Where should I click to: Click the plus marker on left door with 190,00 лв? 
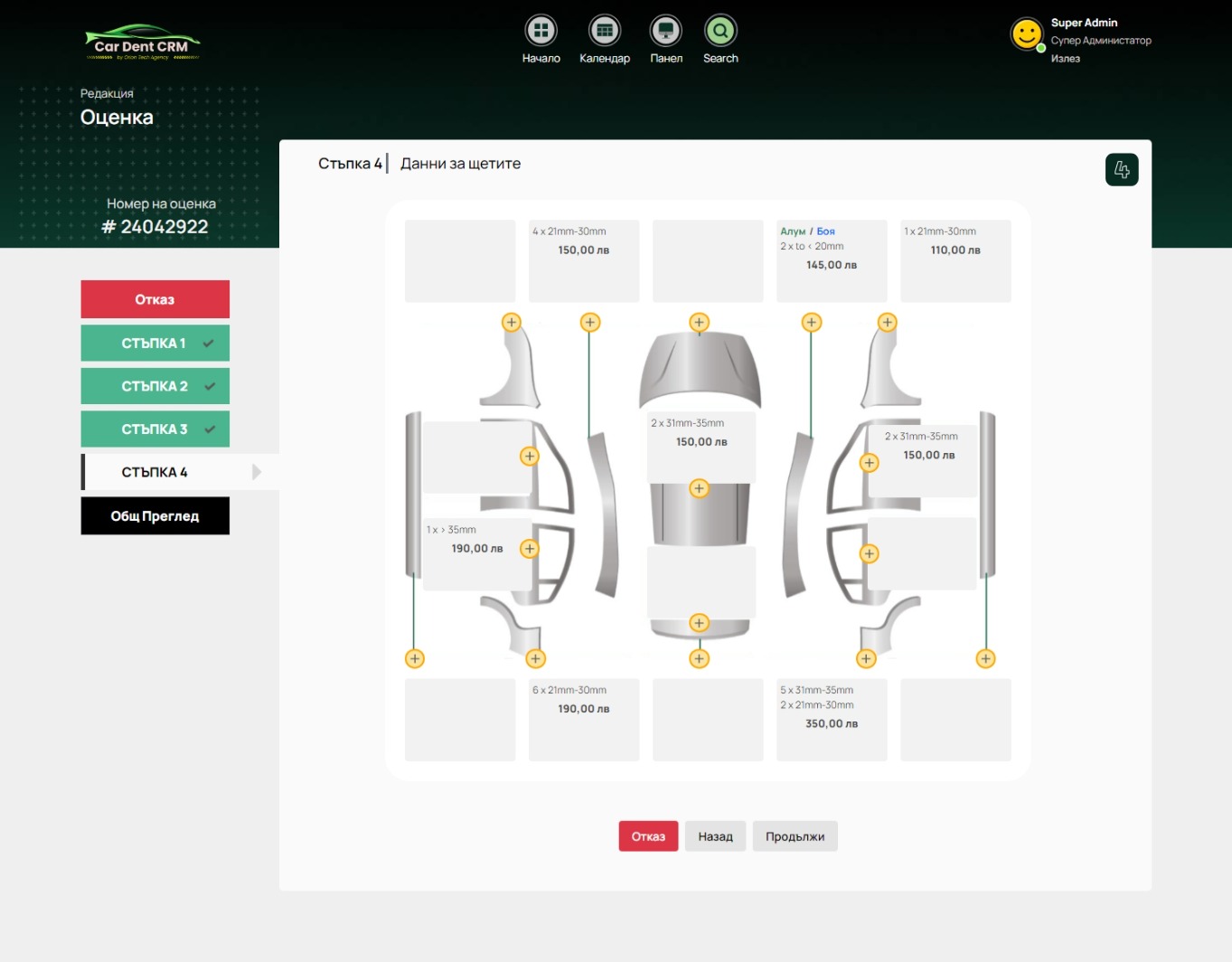(x=530, y=549)
